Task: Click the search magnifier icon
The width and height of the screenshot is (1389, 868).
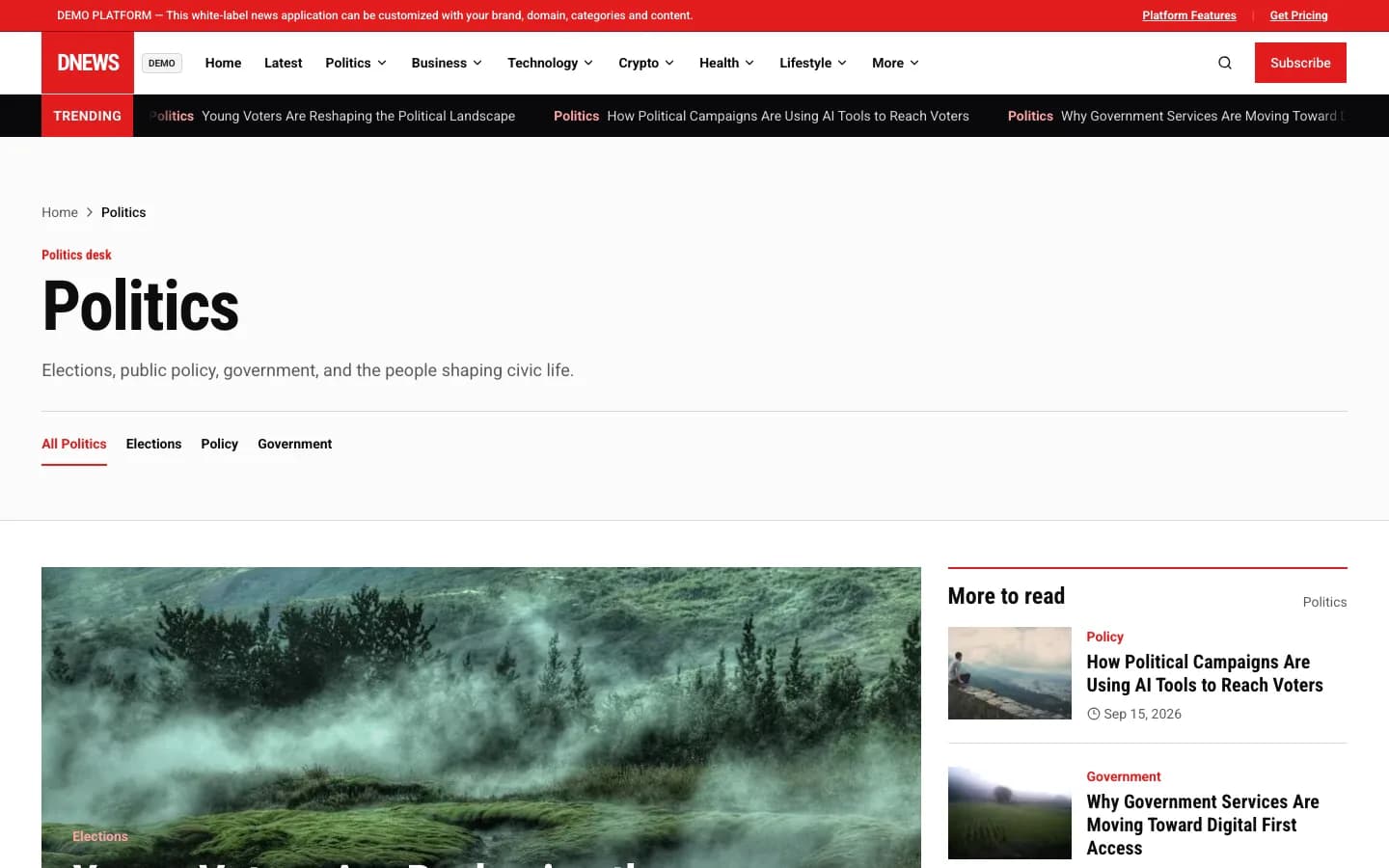Action: pos(1225,63)
